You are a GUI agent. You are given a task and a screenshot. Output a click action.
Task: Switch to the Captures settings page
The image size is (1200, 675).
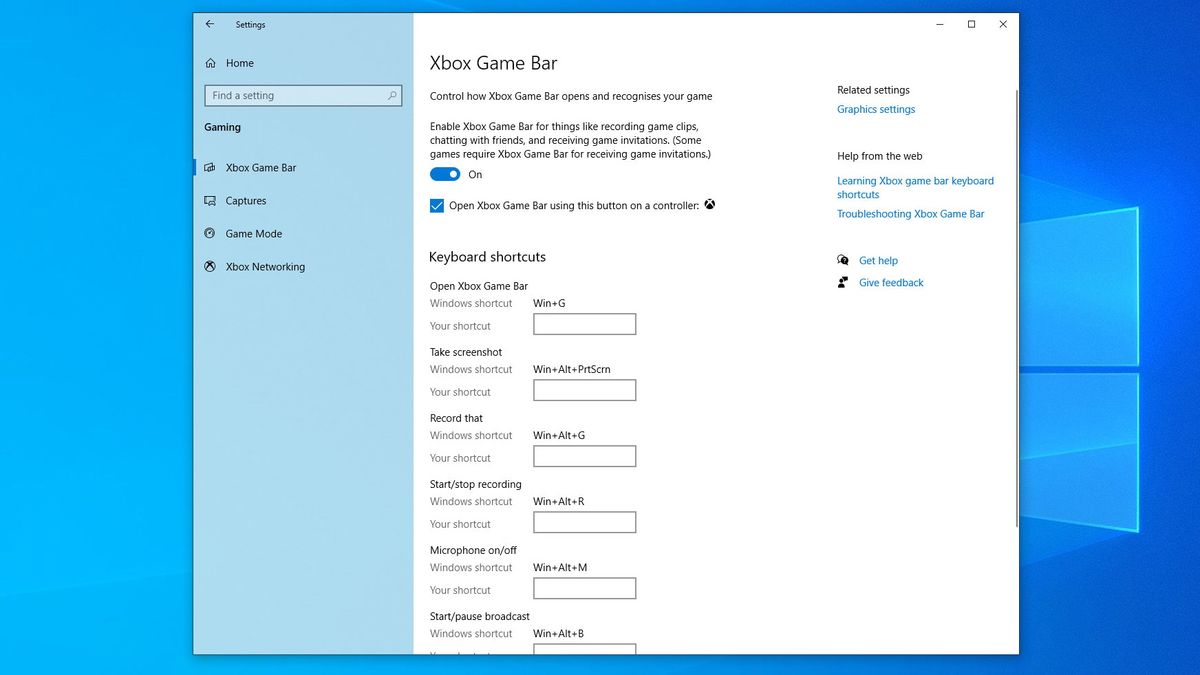[x=246, y=200]
